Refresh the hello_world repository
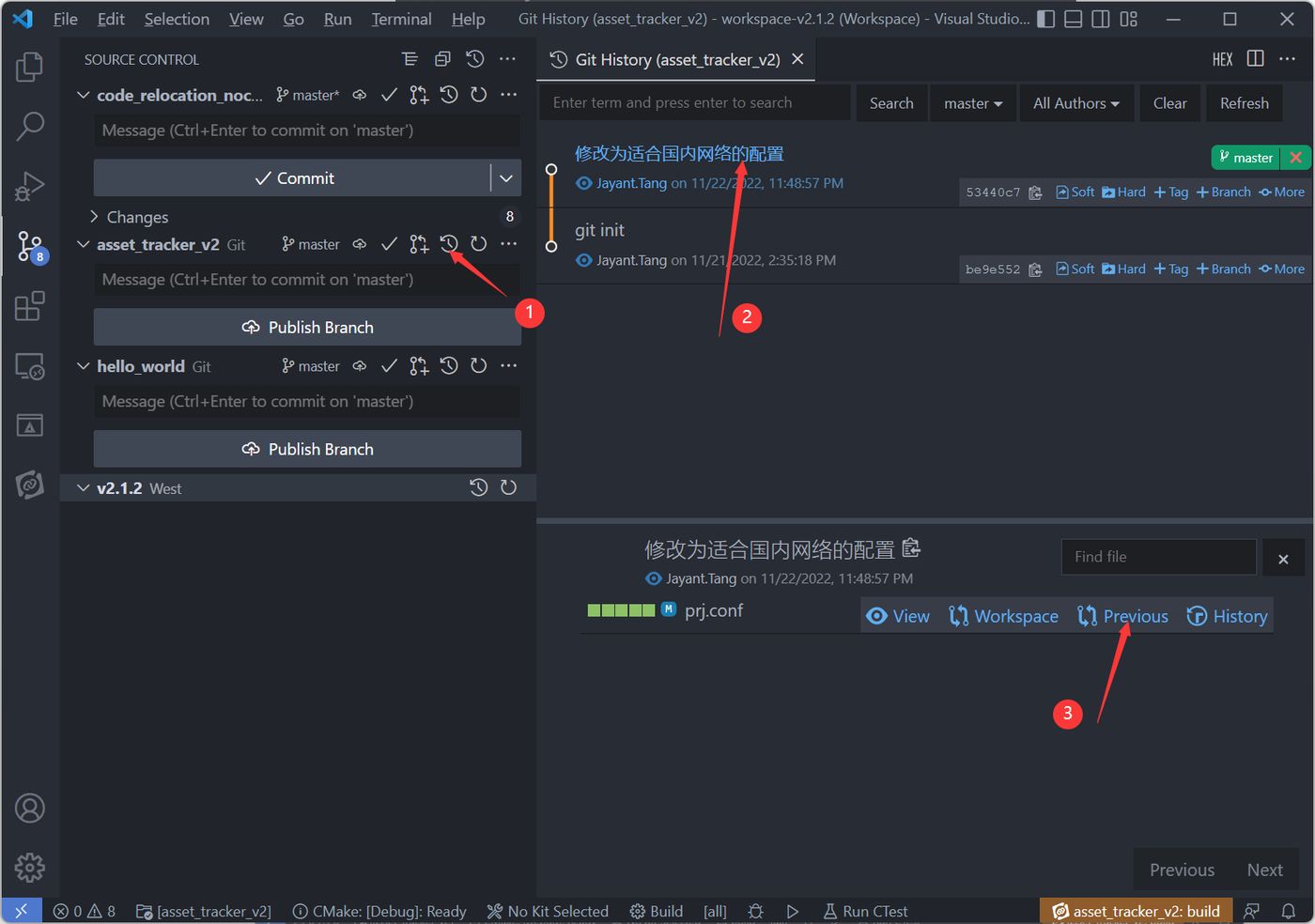This screenshot has height=924, width=1315. (479, 366)
